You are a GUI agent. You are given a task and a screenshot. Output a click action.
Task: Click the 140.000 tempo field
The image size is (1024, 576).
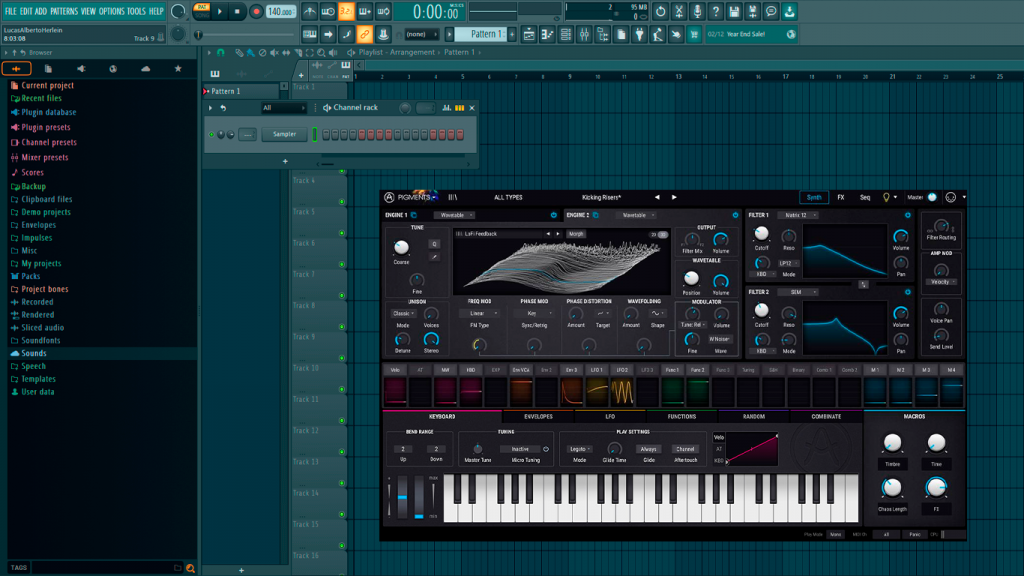coord(280,12)
